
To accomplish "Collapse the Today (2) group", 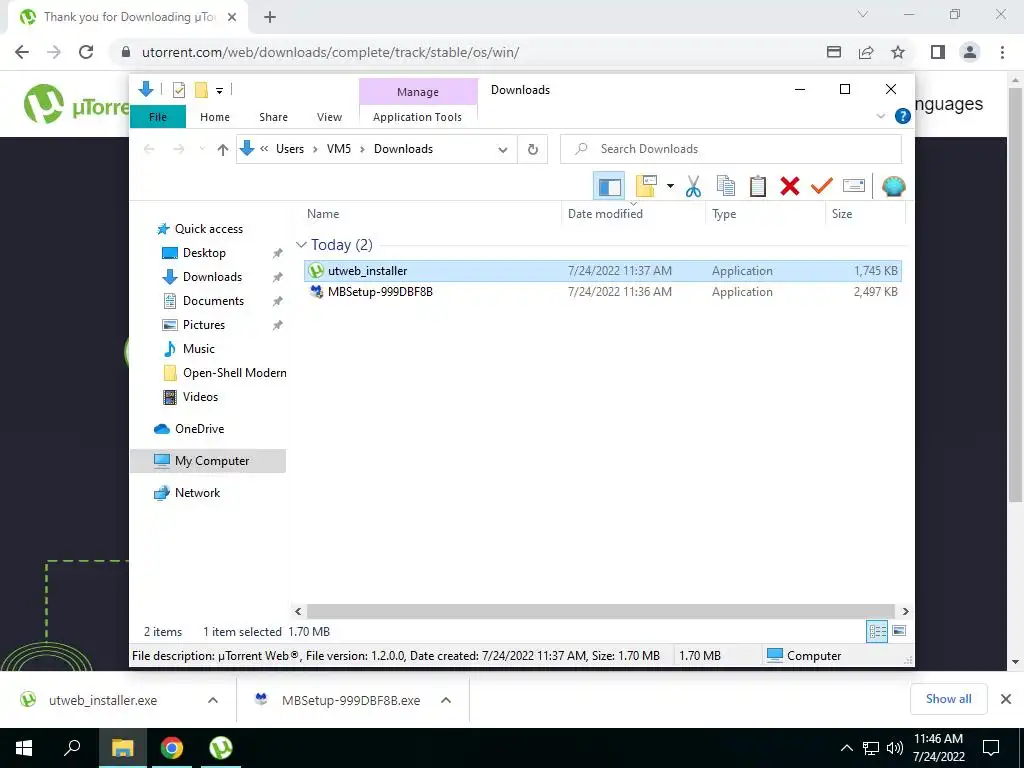I will pos(301,244).
